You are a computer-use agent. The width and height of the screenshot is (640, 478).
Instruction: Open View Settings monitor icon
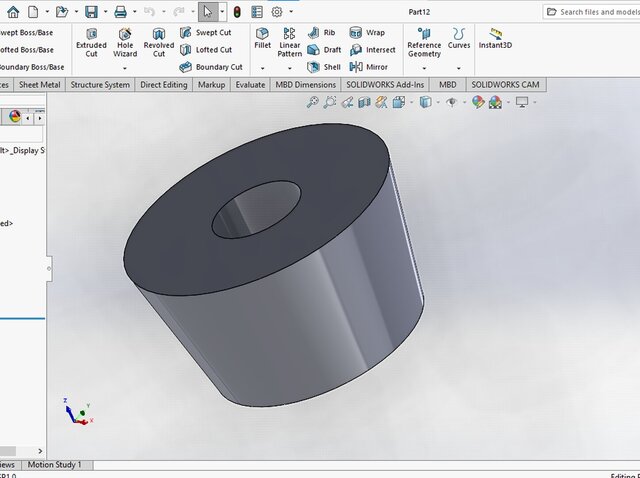click(x=522, y=102)
